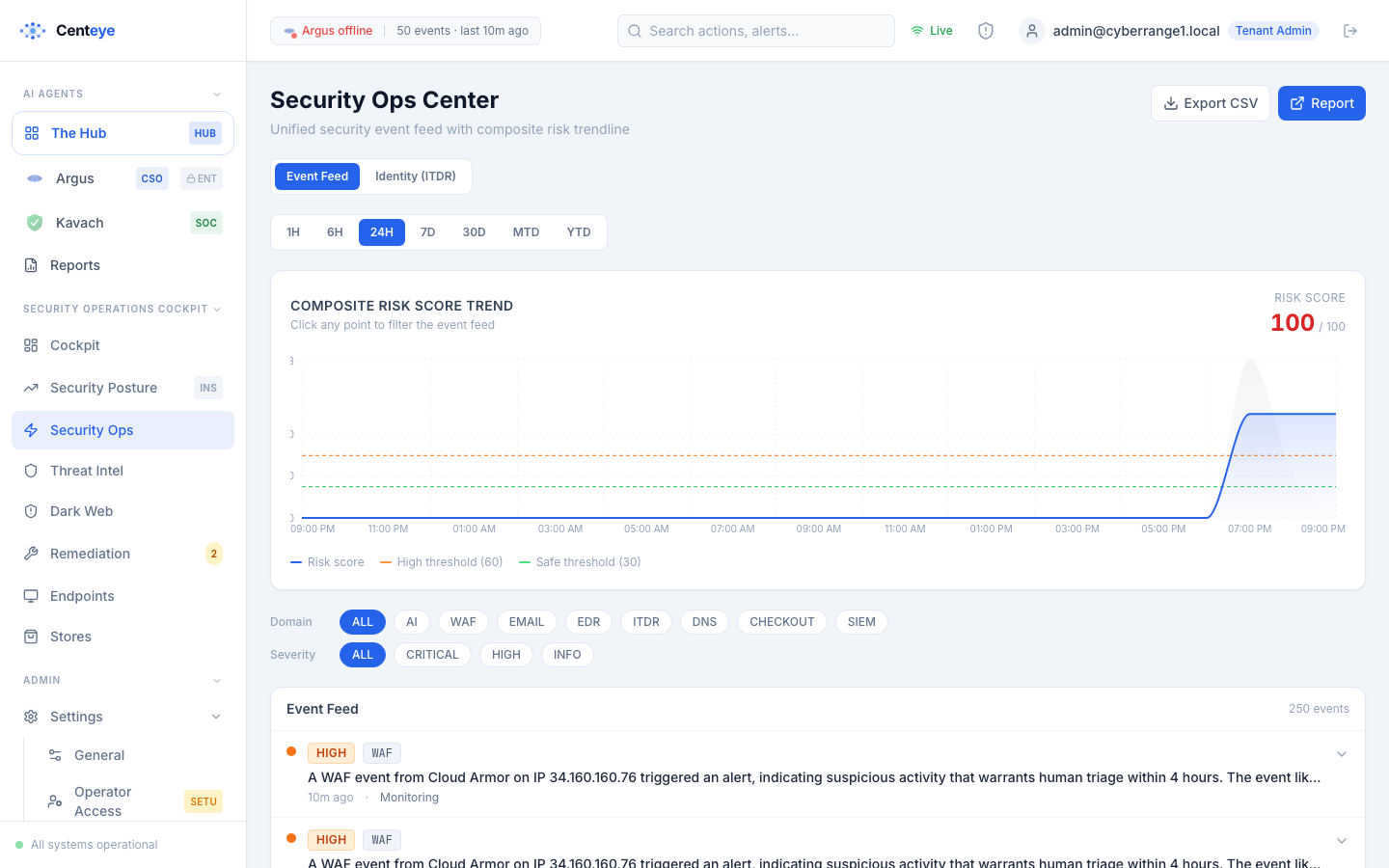Filter severity by HIGH
The height and width of the screenshot is (868, 1389).
506,655
